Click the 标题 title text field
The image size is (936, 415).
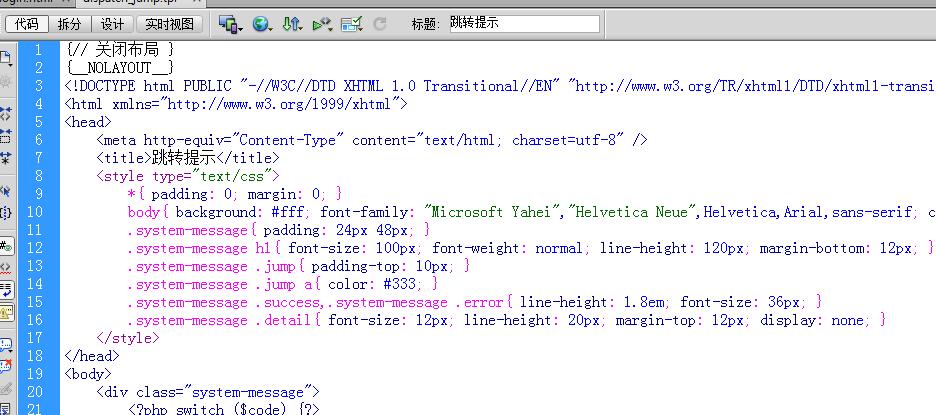(x=523, y=24)
